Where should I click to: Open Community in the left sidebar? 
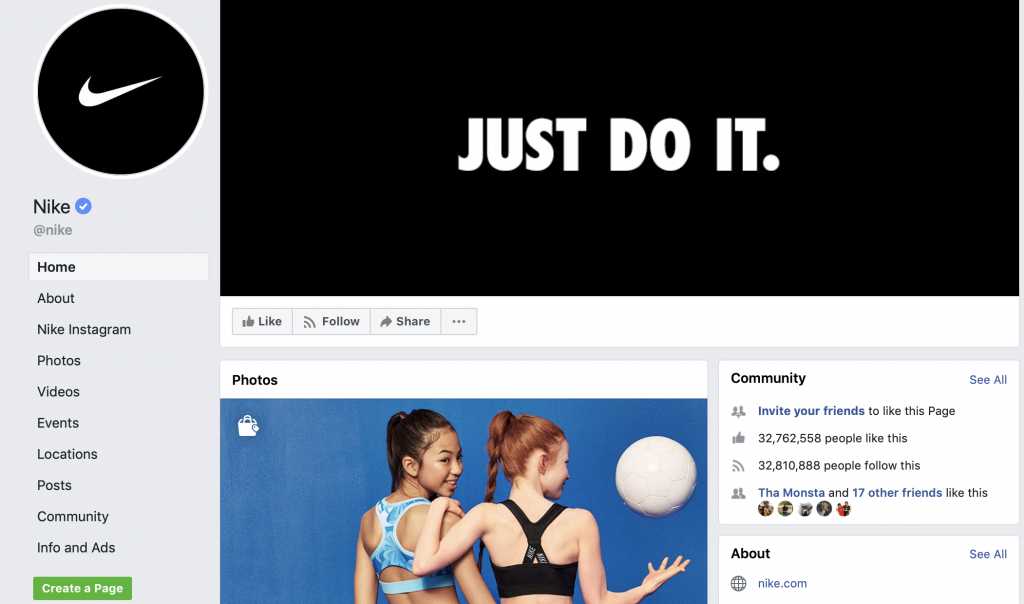pyautogui.click(x=72, y=517)
